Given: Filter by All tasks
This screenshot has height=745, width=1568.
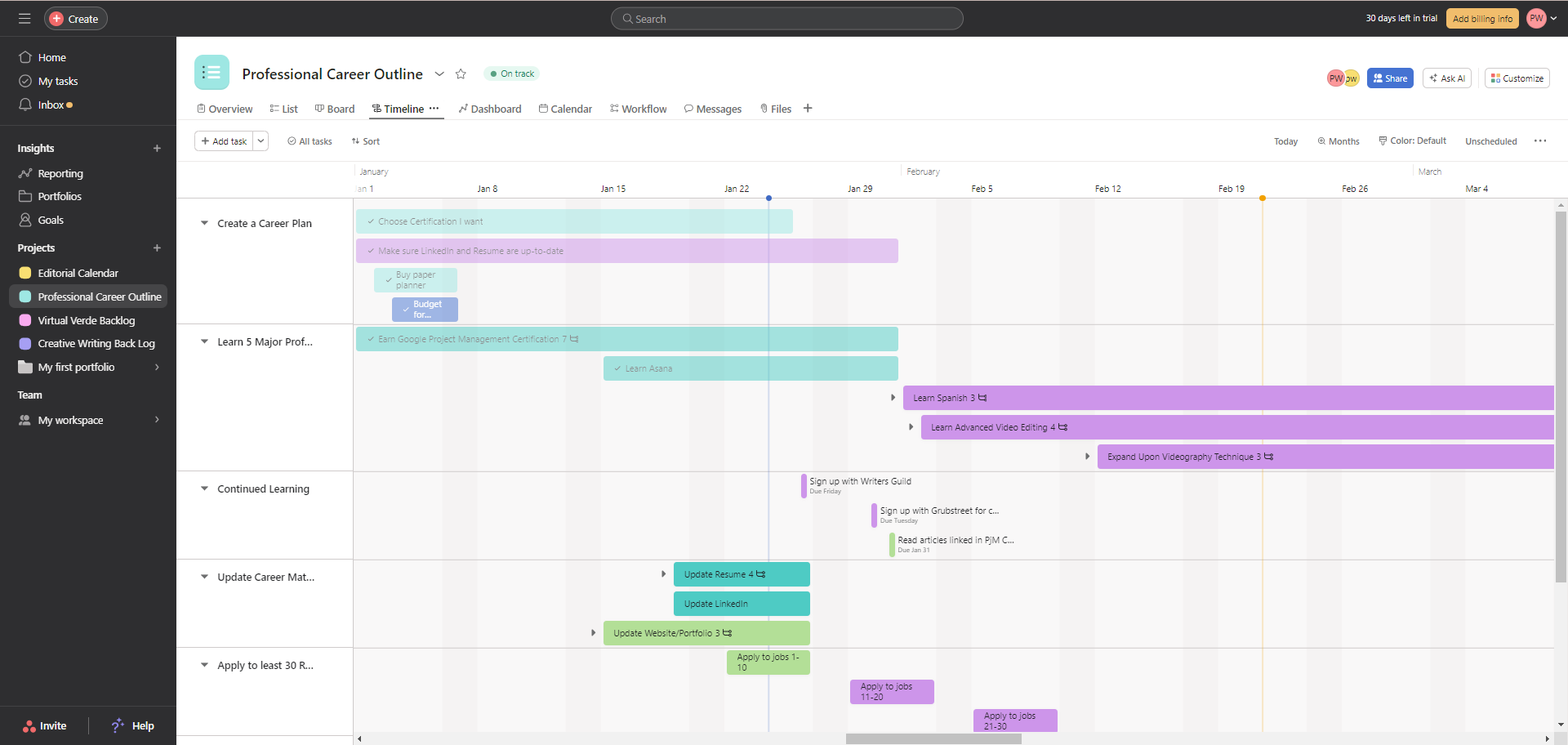Looking at the screenshot, I should [x=310, y=141].
